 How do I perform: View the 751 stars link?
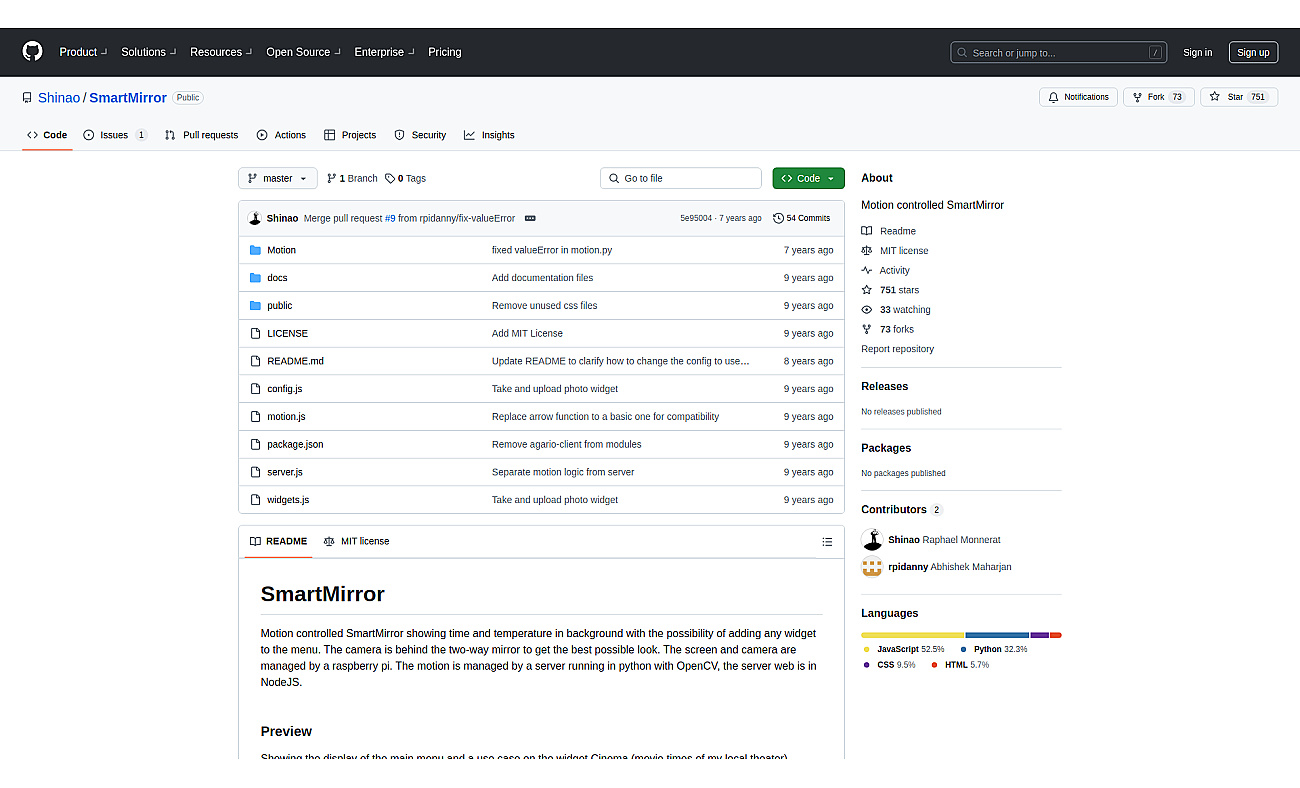(899, 290)
